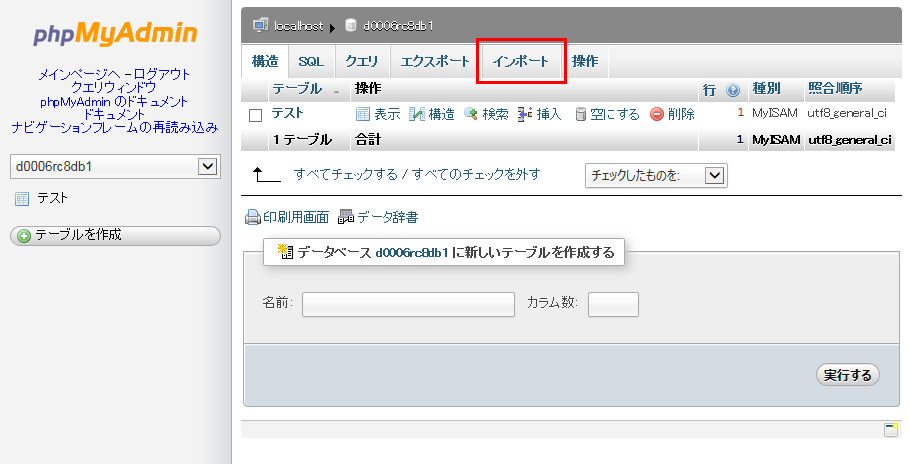This screenshot has width=909, height=464.
Task: Click the sort arrow beside テーブル header
Action: pyautogui.click(x=336, y=92)
